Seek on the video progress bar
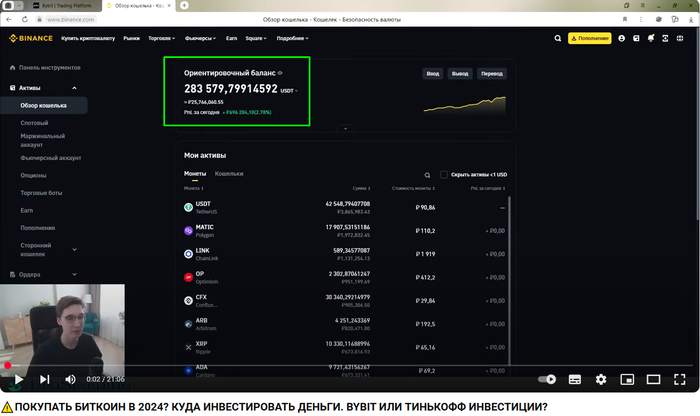Screen dimensions: 700x416 click(x=350, y=366)
